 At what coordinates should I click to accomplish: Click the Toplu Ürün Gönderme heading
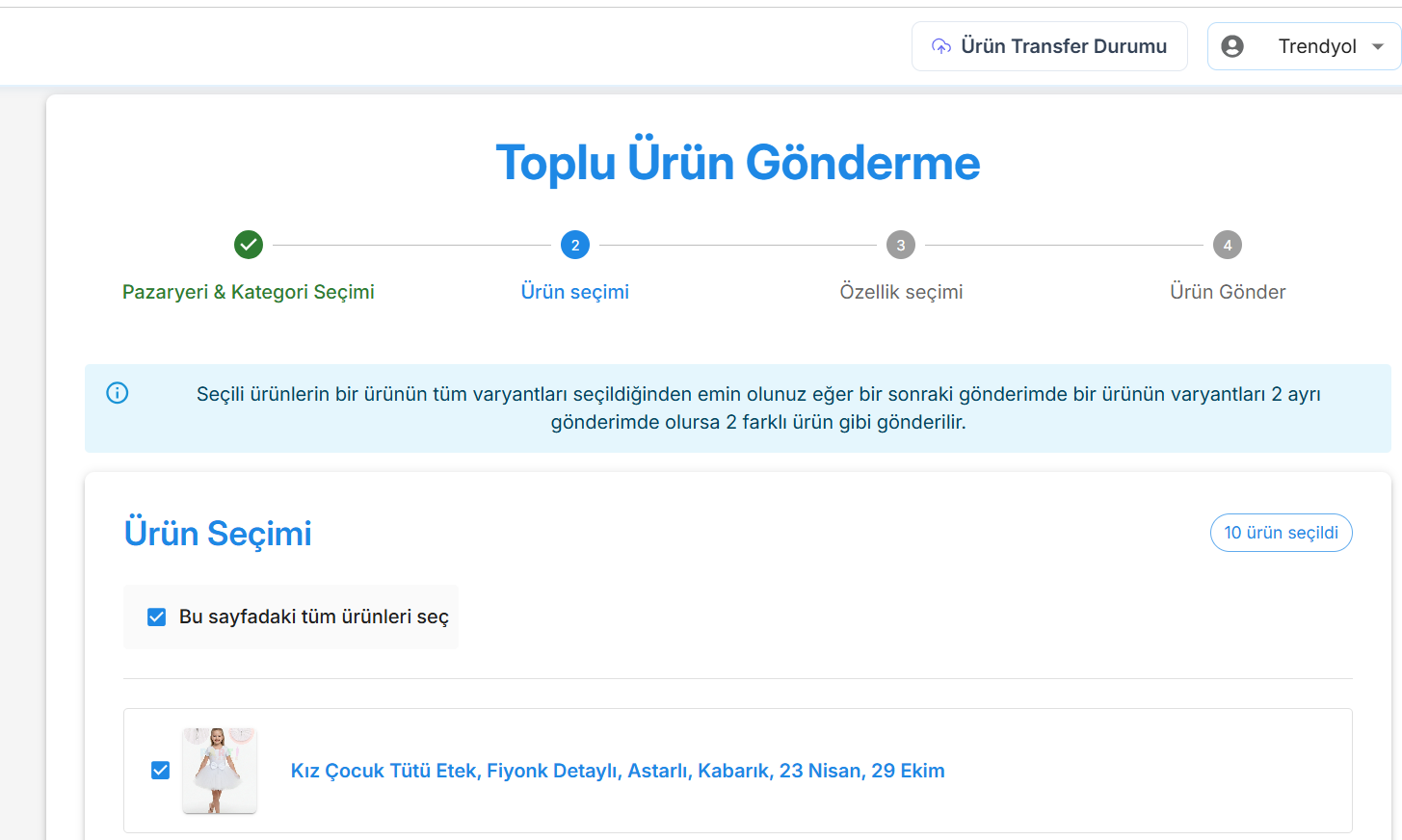(x=738, y=162)
